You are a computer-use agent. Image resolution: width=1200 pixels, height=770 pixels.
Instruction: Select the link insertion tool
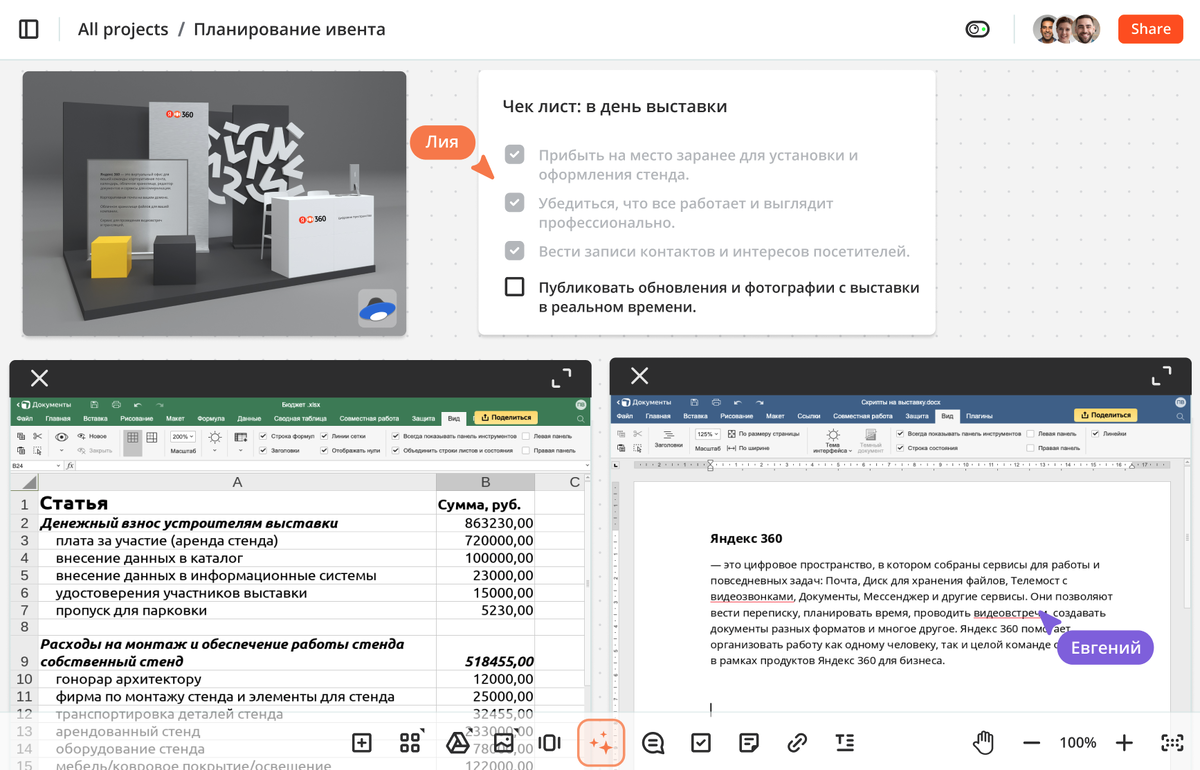click(x=797, y=742)
